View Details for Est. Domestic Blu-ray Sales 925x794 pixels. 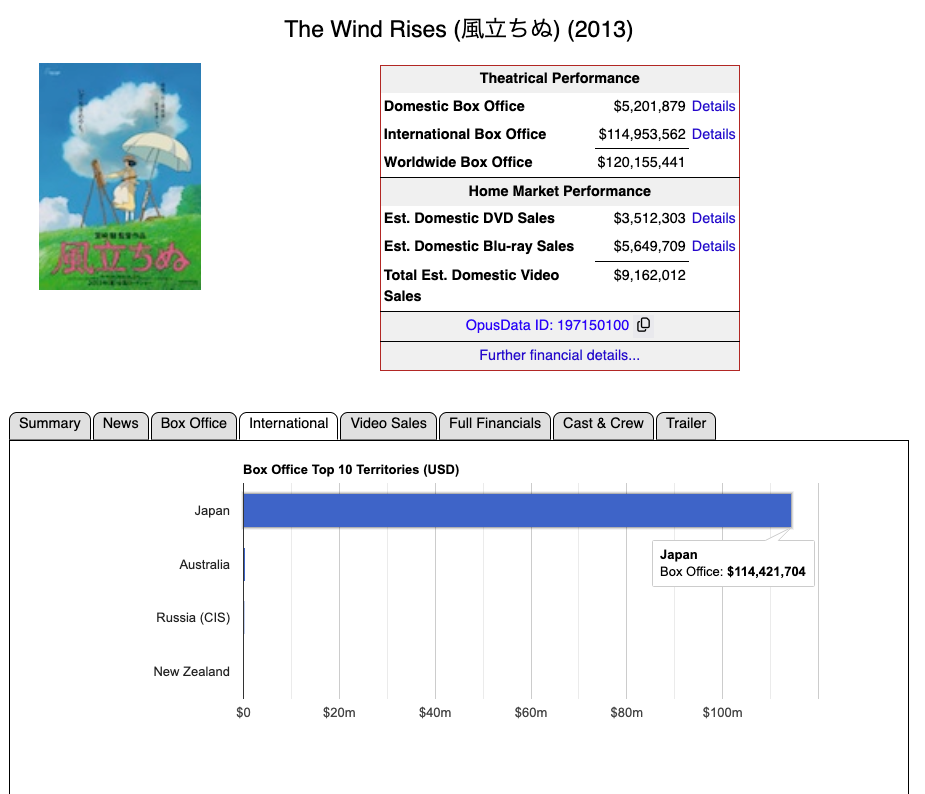[x=713, y=246]
